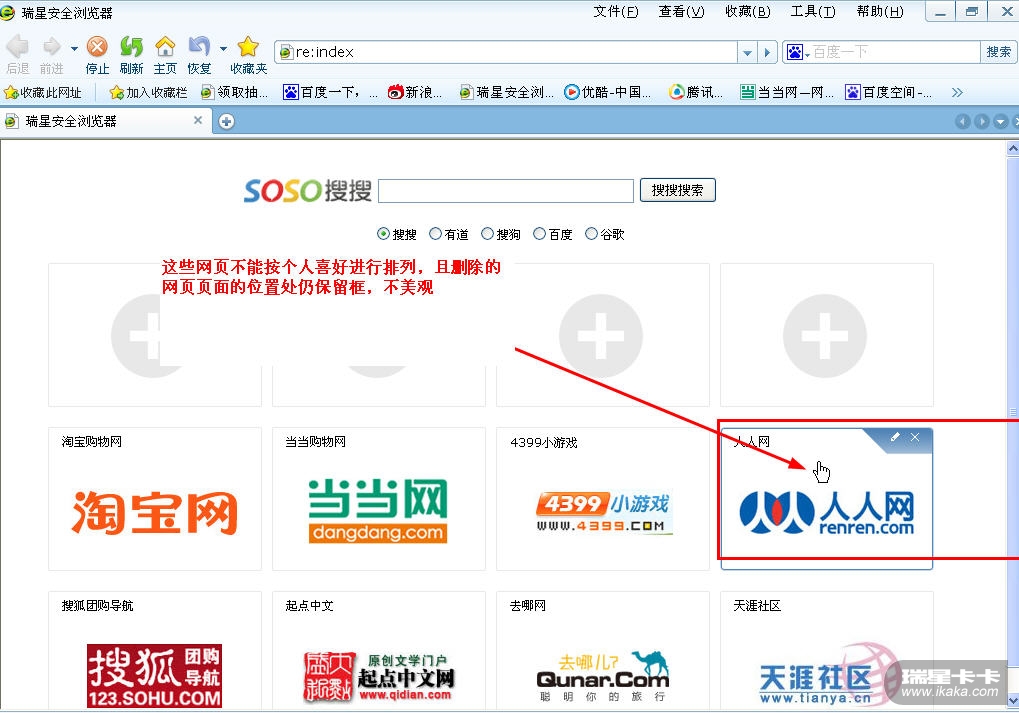The image size is (1019, 713).
Task: Open the 人人网 renren.com tile
Action: click(827, 499)
